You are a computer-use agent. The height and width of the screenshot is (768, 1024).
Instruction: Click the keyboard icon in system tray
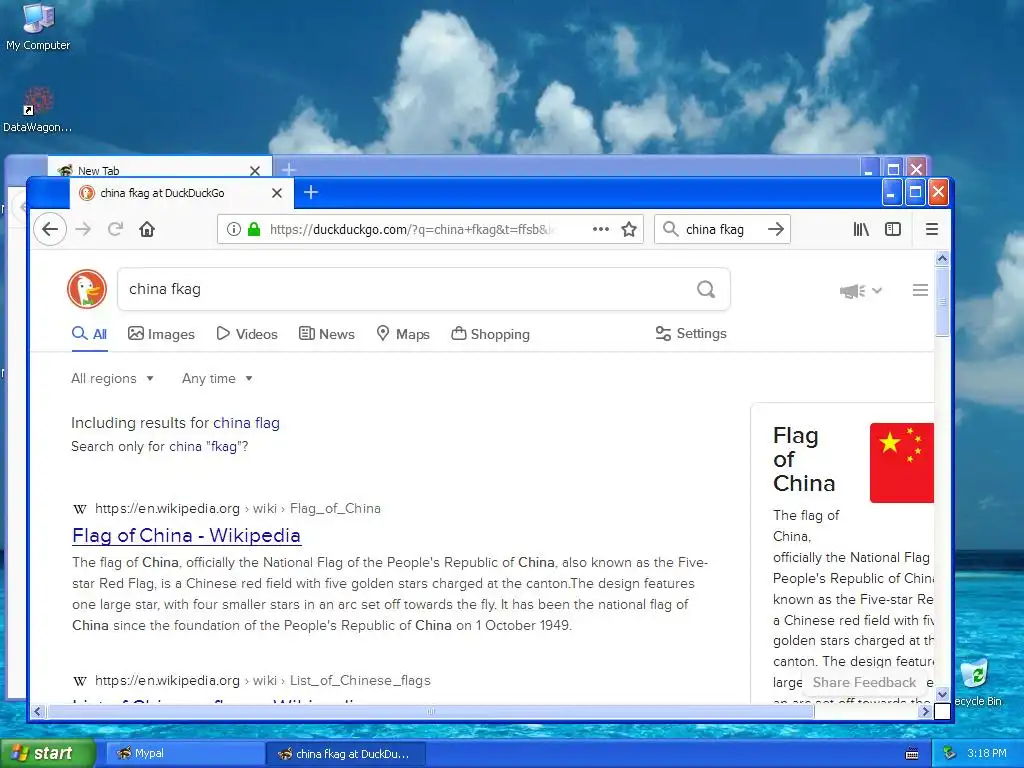tap(912, 754)
